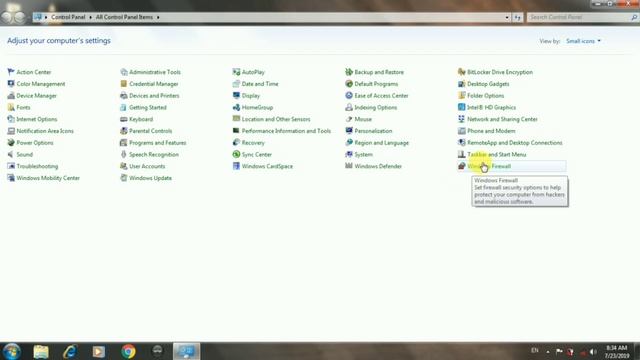This screenshot has width=640, height=360.
Task: Expand arrow after All Control Panel Items
Action: pyautogui.click(x=158, y=17)
